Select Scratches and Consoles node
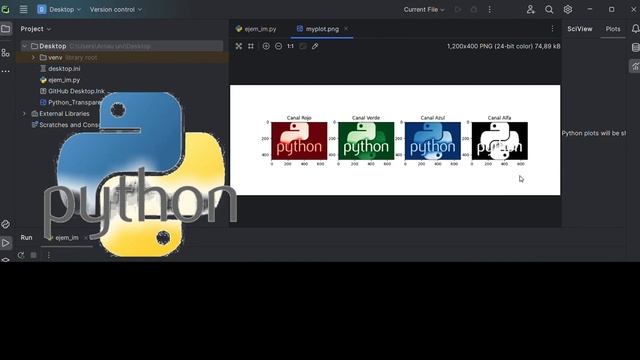The height and width of the screenshot is (360, 640). tap(65, 125)
